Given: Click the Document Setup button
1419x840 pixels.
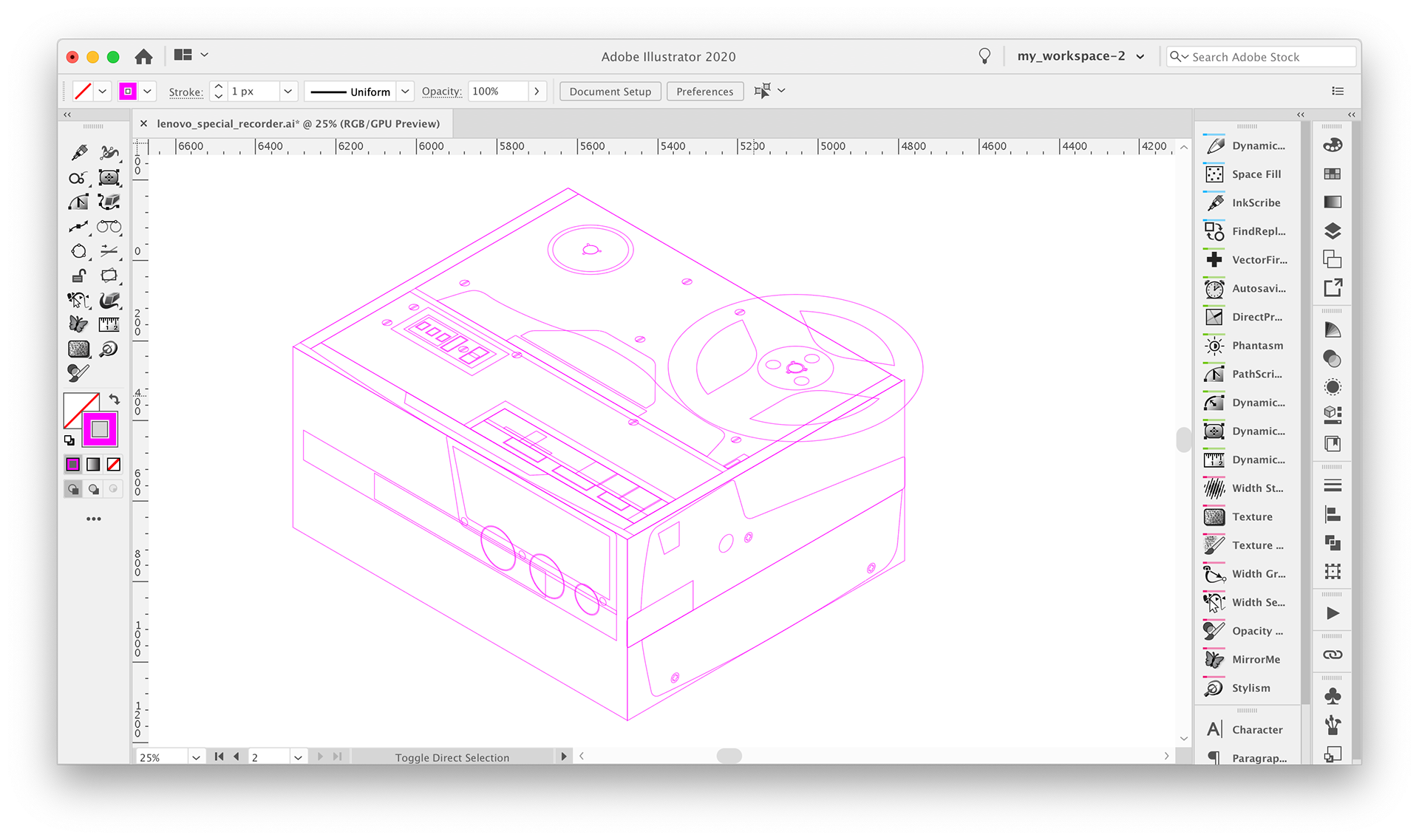Looking at the screenshot, I should click(610, 92).
